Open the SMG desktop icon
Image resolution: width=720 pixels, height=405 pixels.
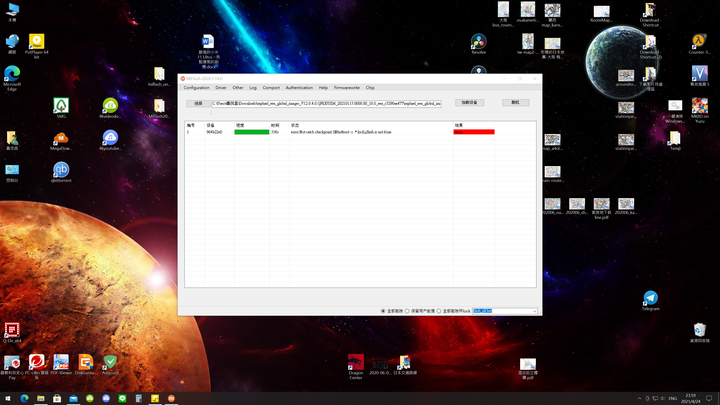[x=61, y=108]
